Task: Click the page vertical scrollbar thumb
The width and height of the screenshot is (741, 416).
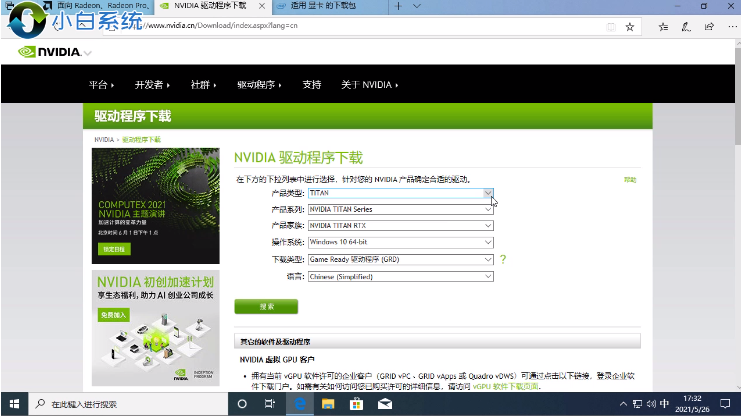Action: coord(738,95)
